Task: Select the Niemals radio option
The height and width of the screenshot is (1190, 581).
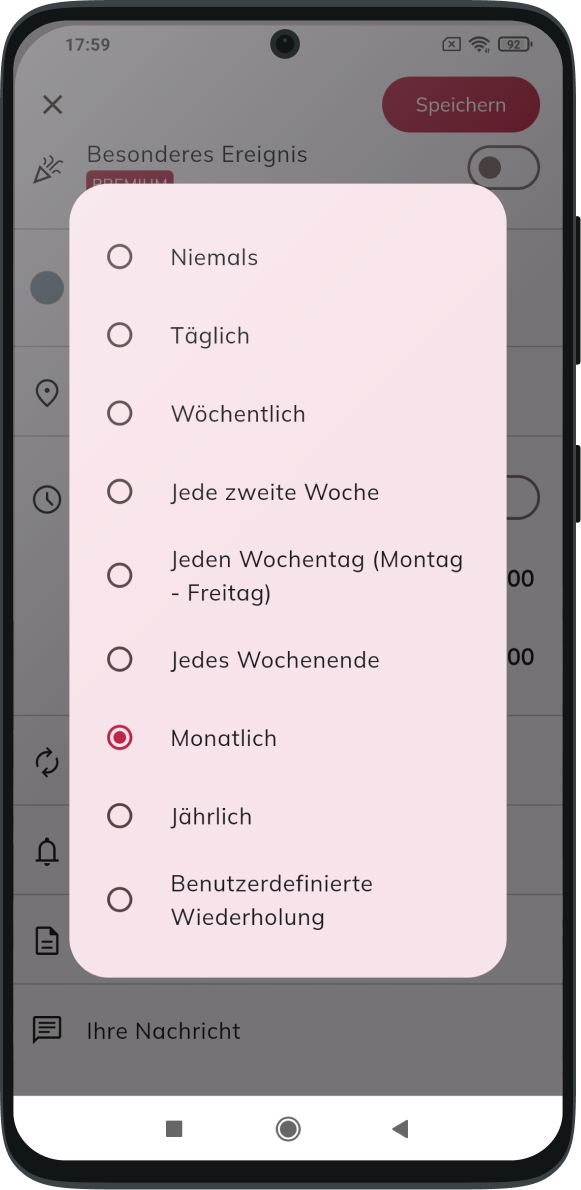Action: (x=287, y=257)
